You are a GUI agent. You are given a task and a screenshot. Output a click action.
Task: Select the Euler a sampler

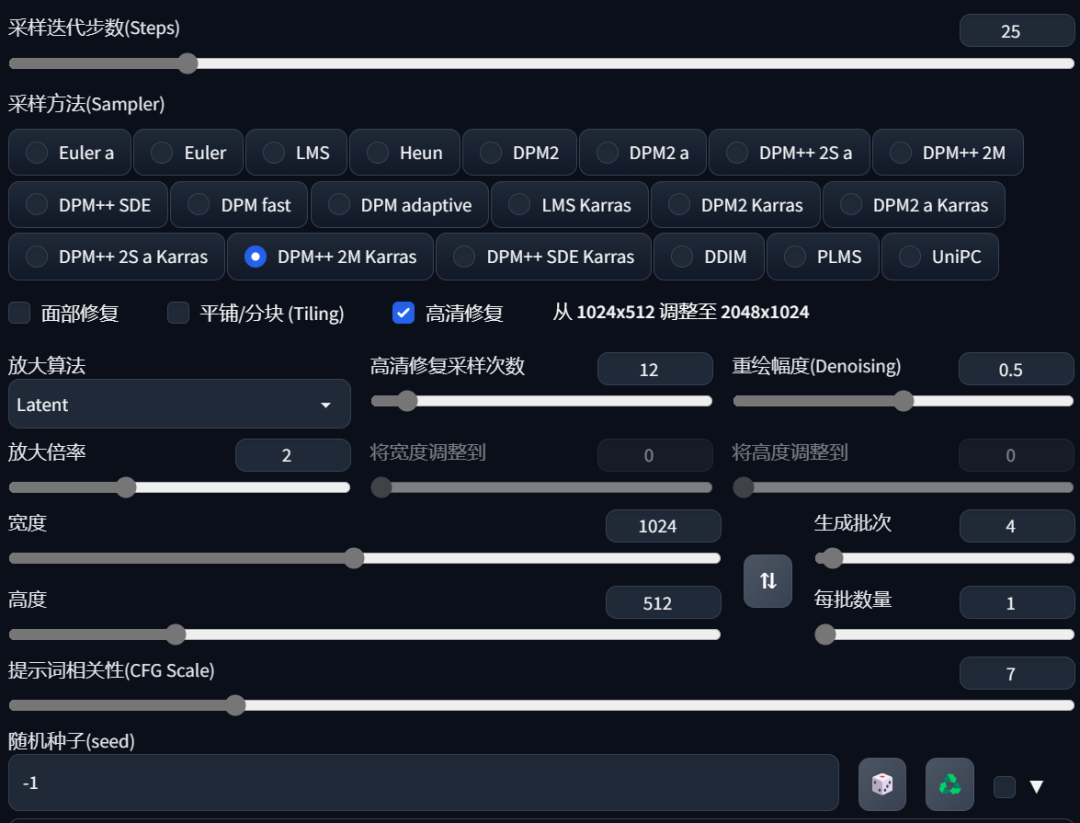click(x=70, y=153)
